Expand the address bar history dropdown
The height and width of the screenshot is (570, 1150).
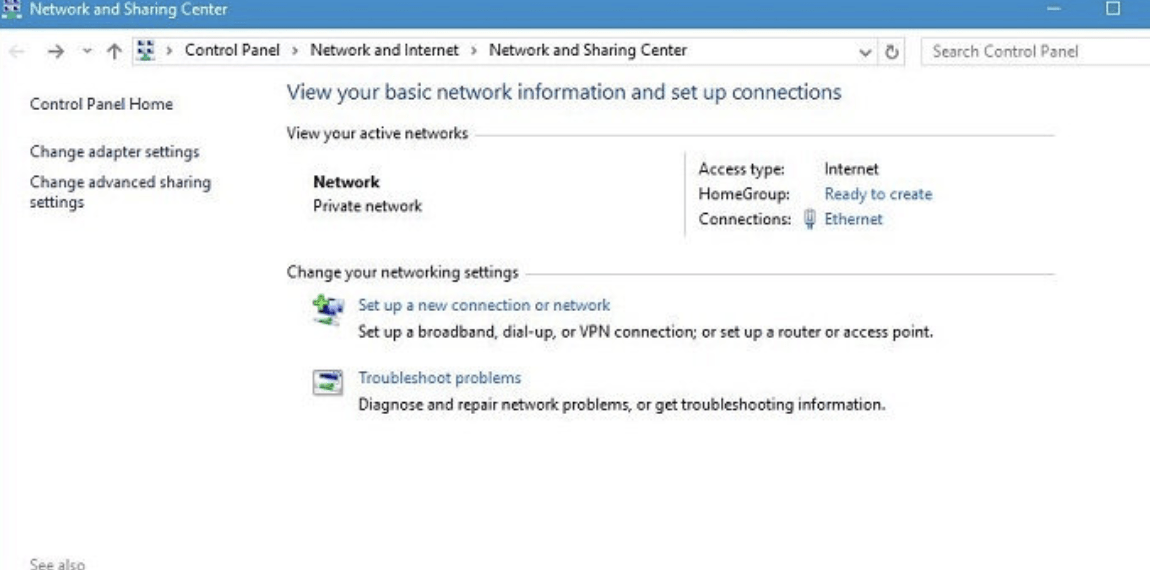(x=865, y=52)
